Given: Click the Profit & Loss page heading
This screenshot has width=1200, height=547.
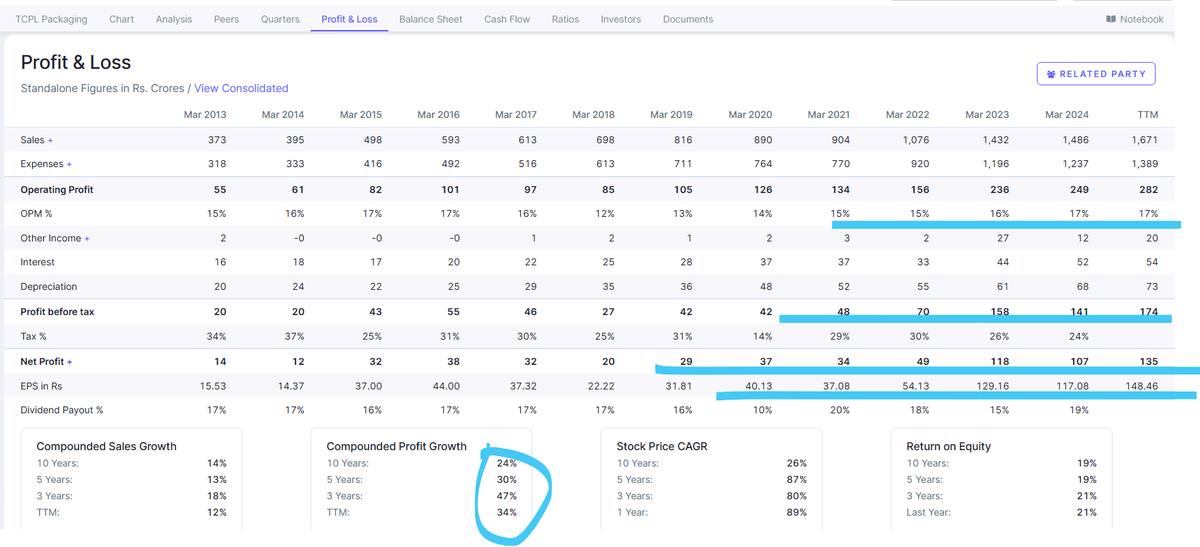Looking at the screenshot, I should click(76, 63).
